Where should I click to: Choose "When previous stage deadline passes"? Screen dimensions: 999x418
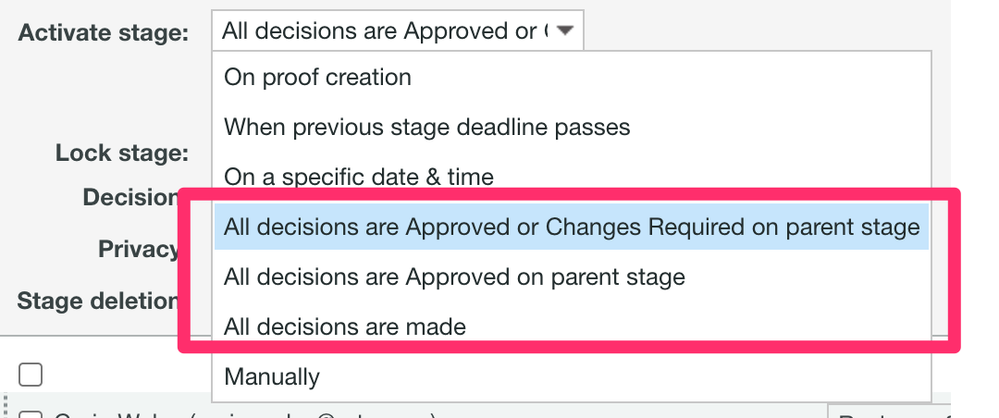click(x=427, y=127)
